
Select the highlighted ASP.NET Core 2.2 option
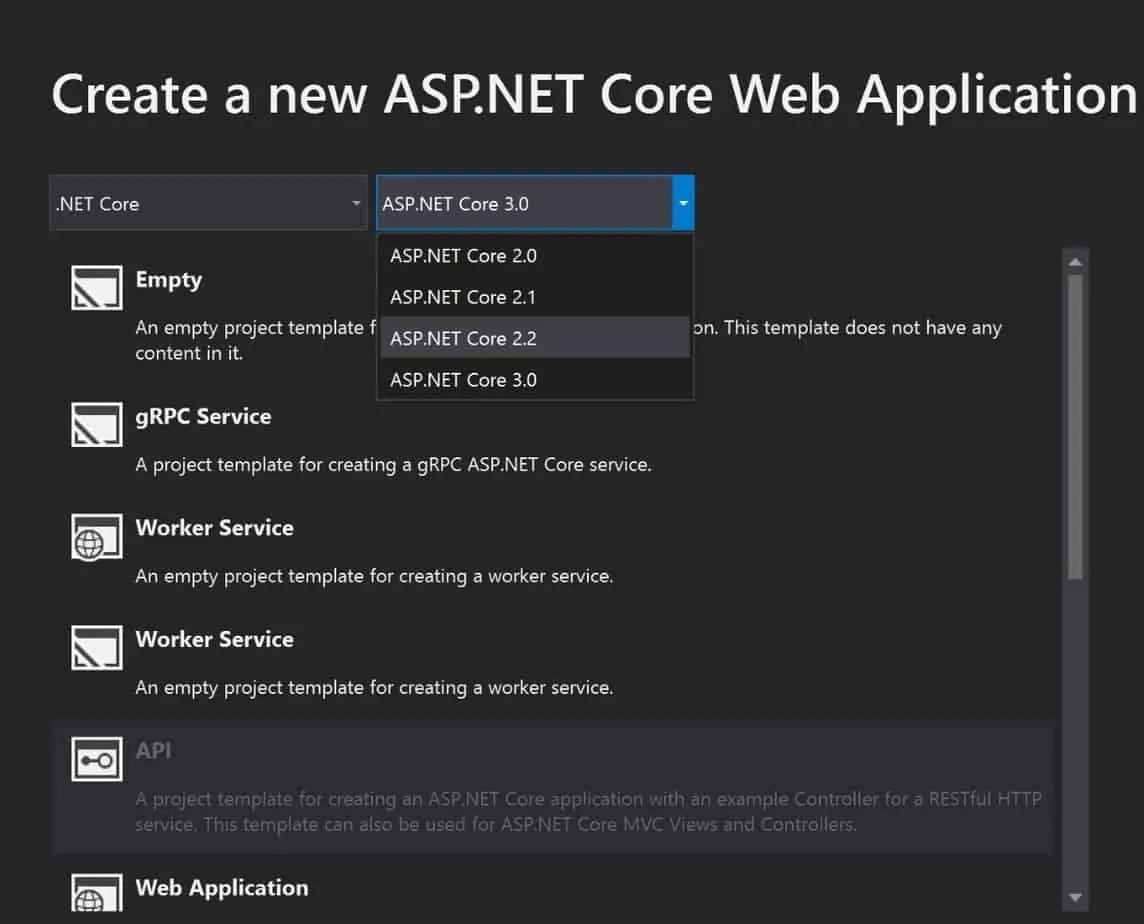[462, 338]
